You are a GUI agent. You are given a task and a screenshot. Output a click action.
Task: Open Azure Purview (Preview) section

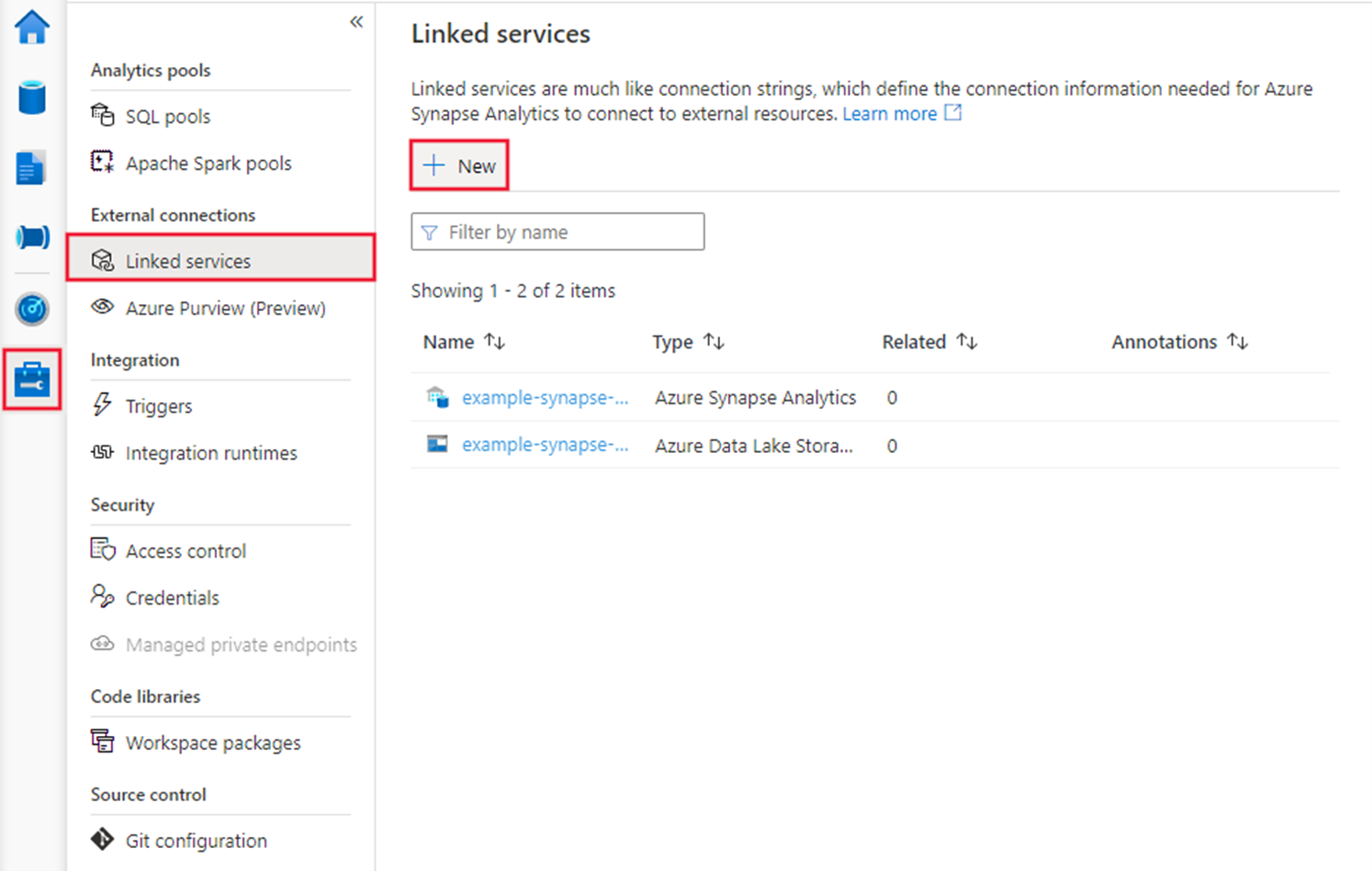click(226, 308)
